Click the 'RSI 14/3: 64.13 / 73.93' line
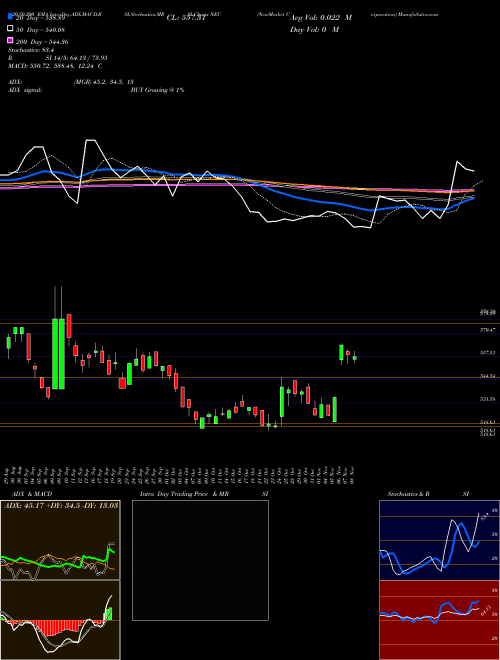 57,58
